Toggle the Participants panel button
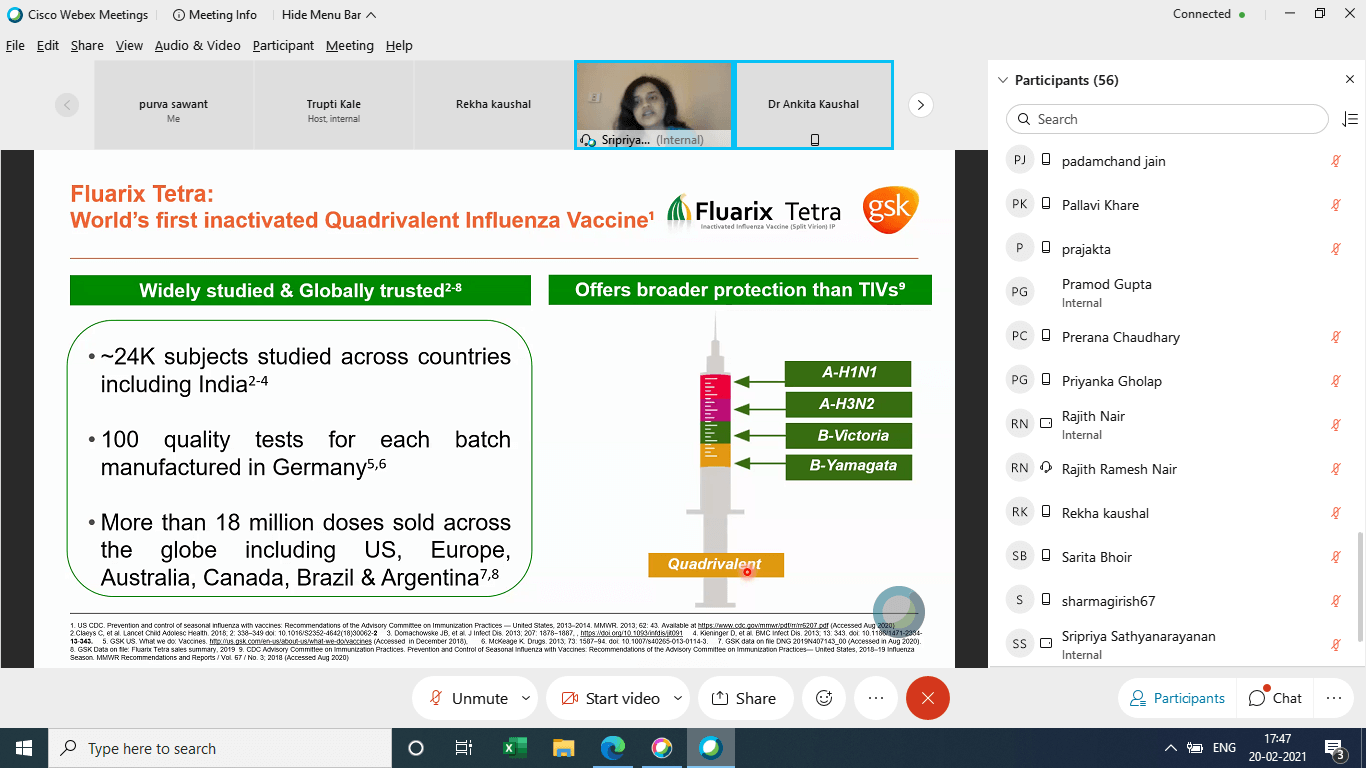 coord(1177,698)
